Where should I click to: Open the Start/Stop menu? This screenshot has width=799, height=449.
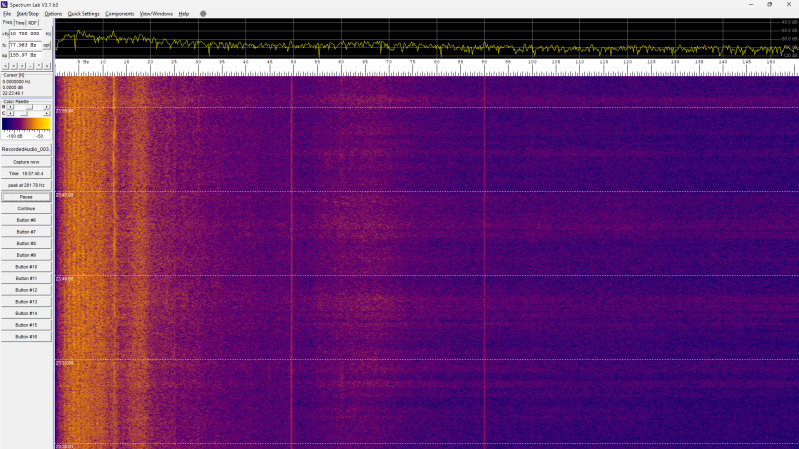[x=28, y=14]
